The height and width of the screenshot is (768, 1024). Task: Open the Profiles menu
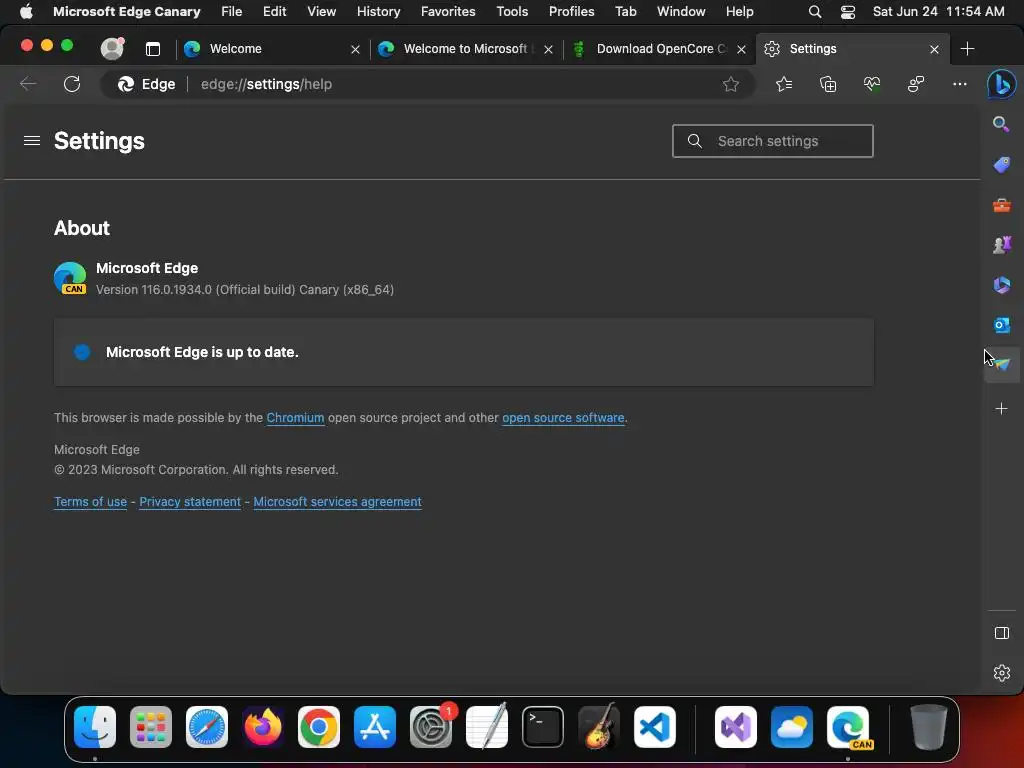click(571, 12)
